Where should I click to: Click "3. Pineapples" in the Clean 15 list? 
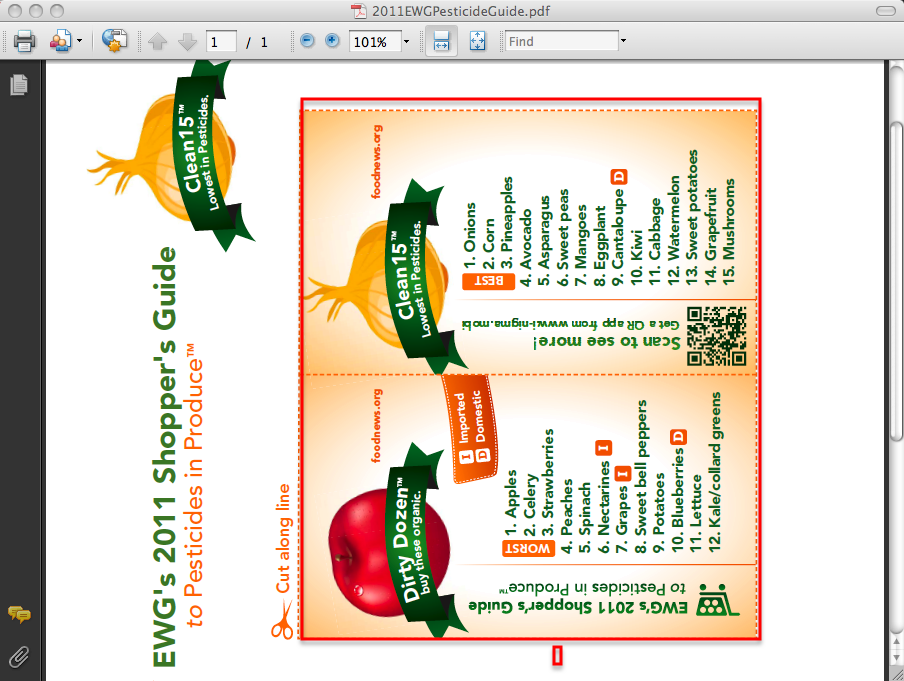tap(507, 222)
